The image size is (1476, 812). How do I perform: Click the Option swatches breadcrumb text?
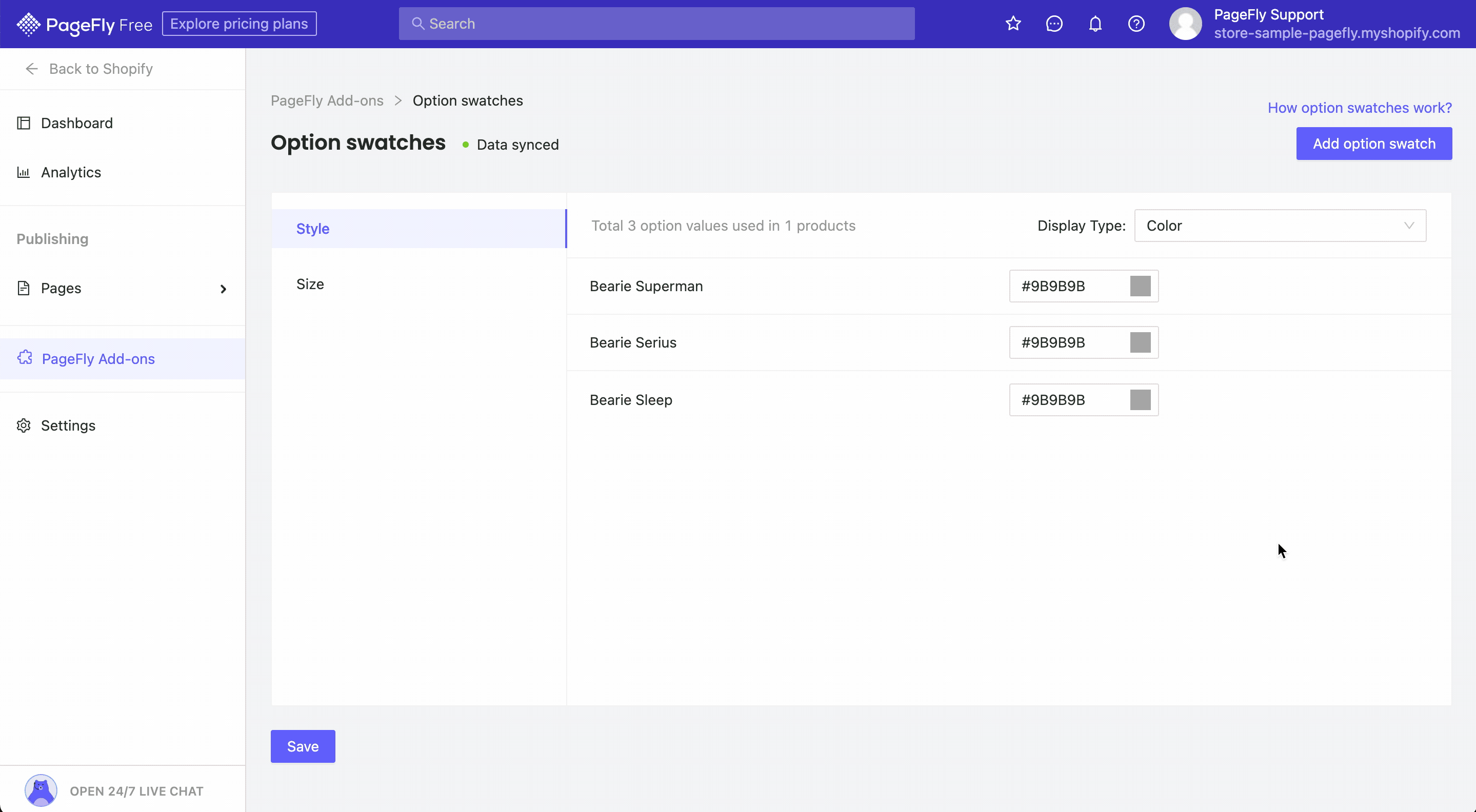pos(468,101)
